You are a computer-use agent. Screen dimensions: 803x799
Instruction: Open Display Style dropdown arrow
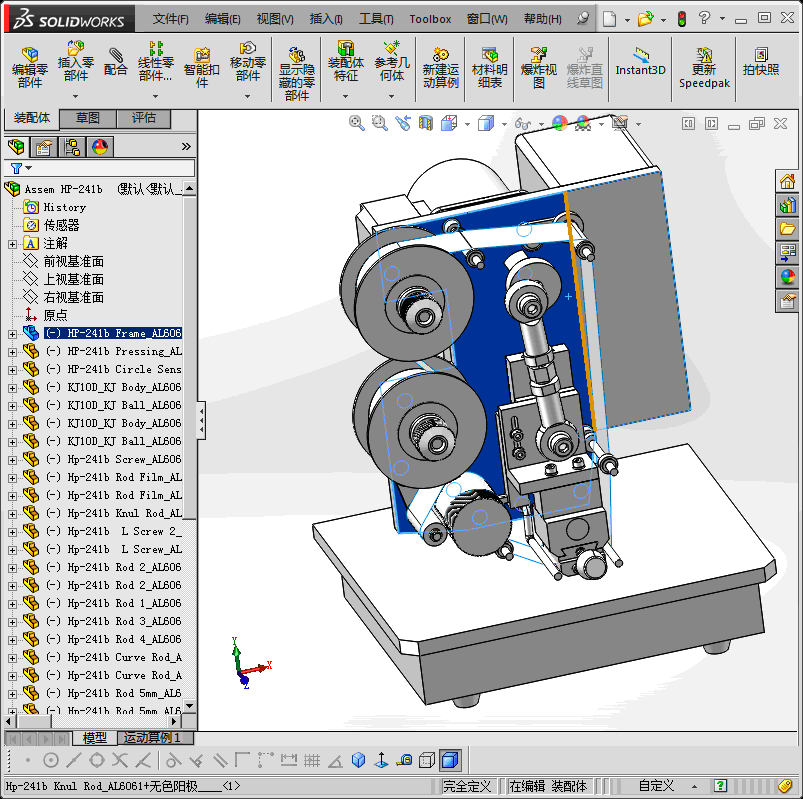504,124
